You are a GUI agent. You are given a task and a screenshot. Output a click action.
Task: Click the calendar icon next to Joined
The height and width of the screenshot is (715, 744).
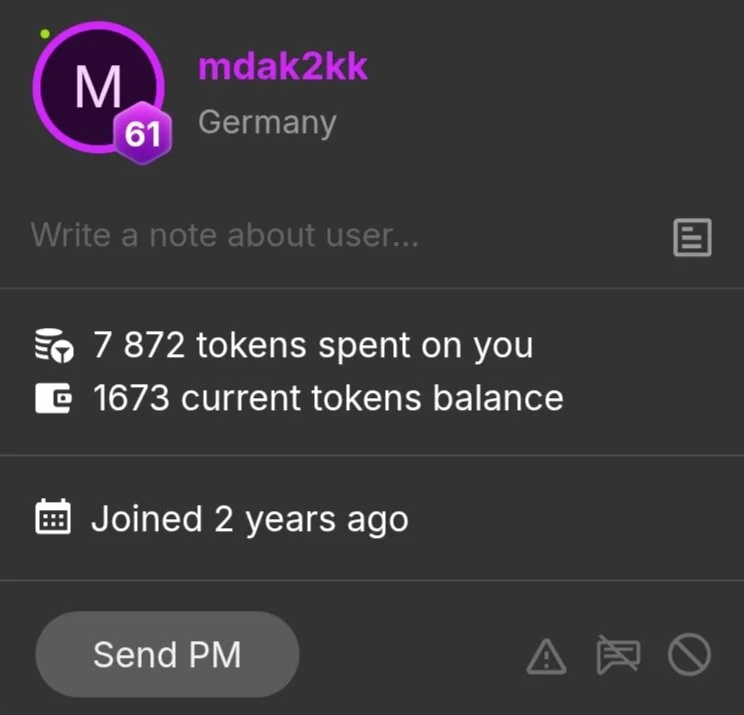click(53, 519)
